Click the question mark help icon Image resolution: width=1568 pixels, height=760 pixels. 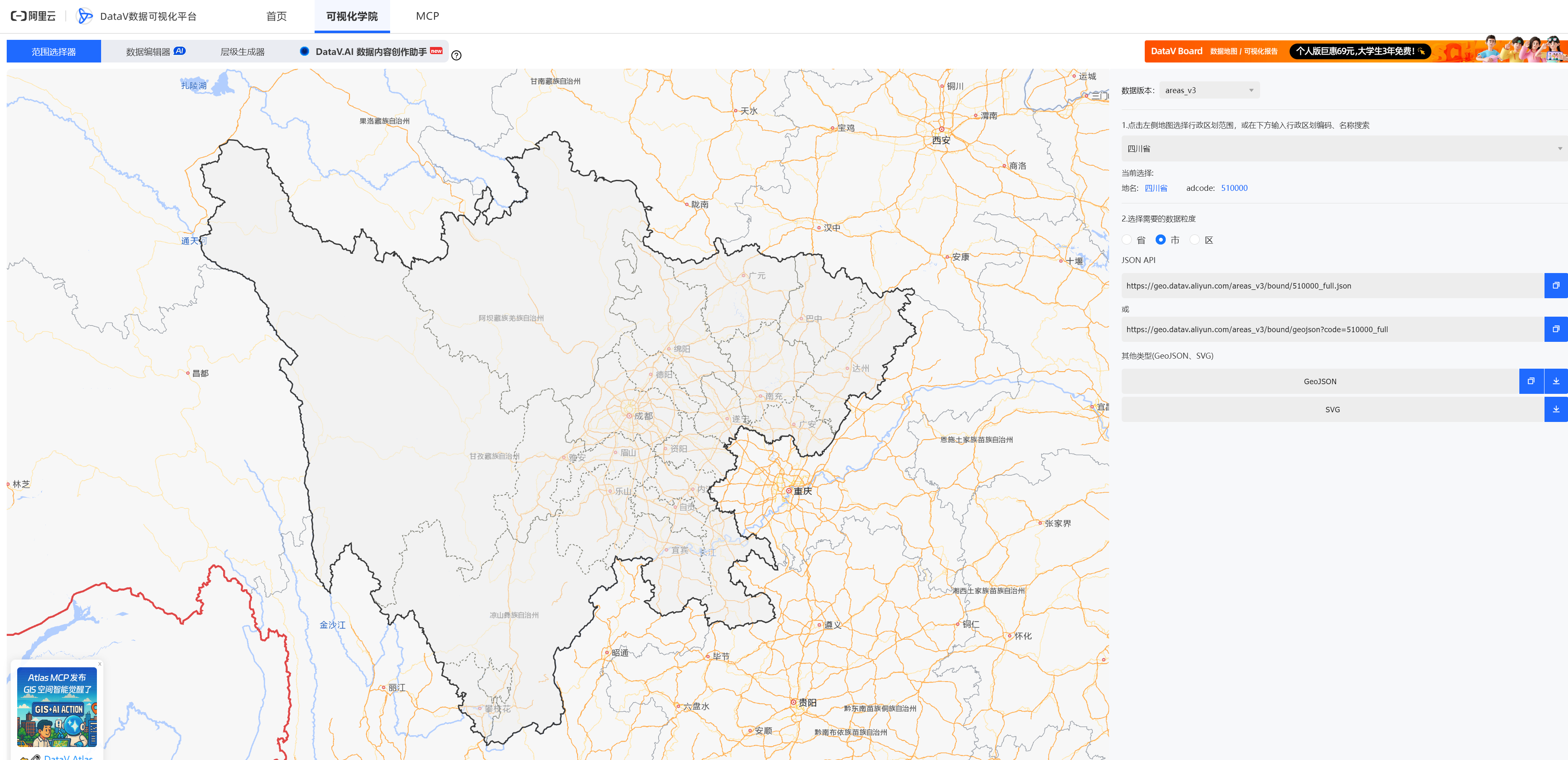[x=456, y=55]
